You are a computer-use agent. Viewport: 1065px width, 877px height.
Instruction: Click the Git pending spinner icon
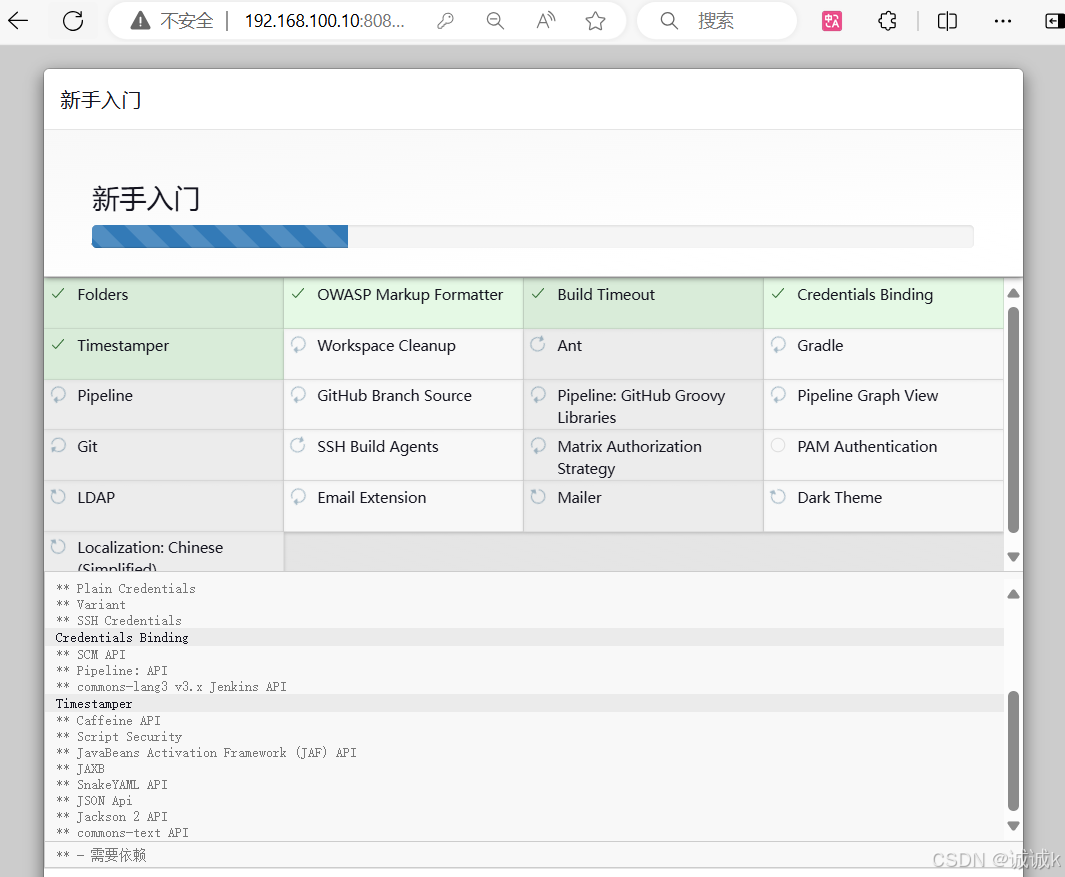pos(58,446)
